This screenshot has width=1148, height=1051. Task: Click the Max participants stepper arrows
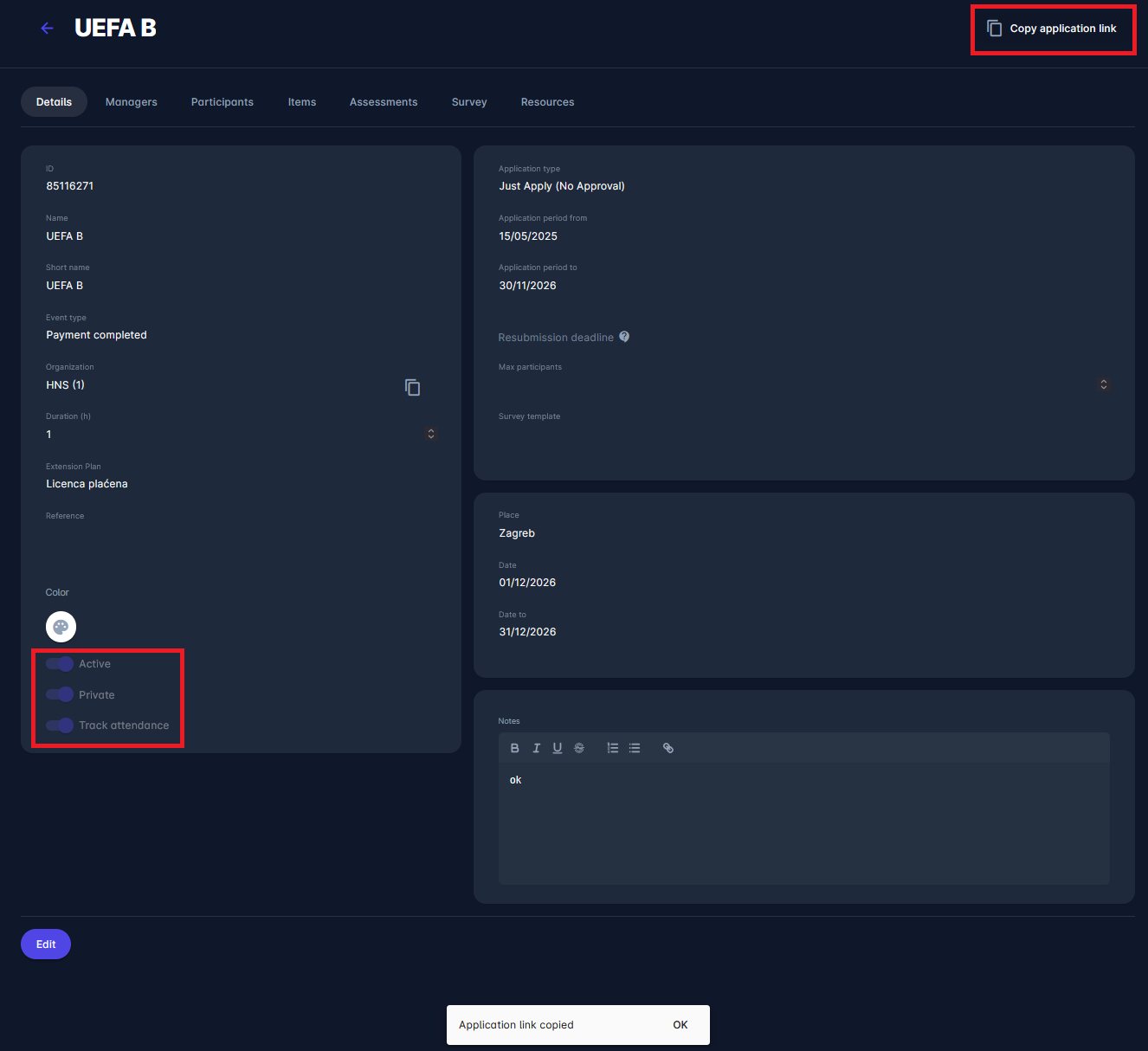tap(1104, 384)
